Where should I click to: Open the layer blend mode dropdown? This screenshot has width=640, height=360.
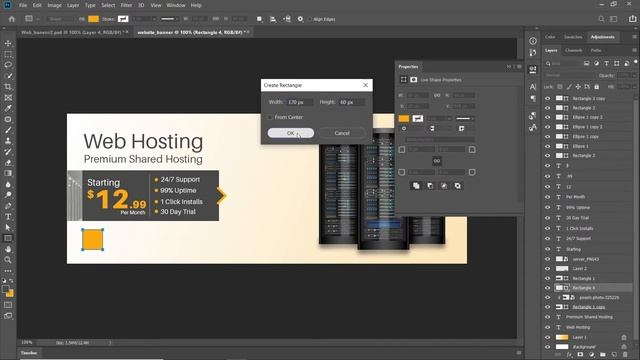(569, 76)
